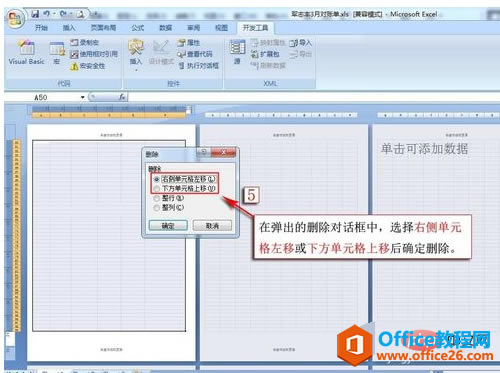
Task: Click the Insert controls toolbox icon
Action: point(136,47)
